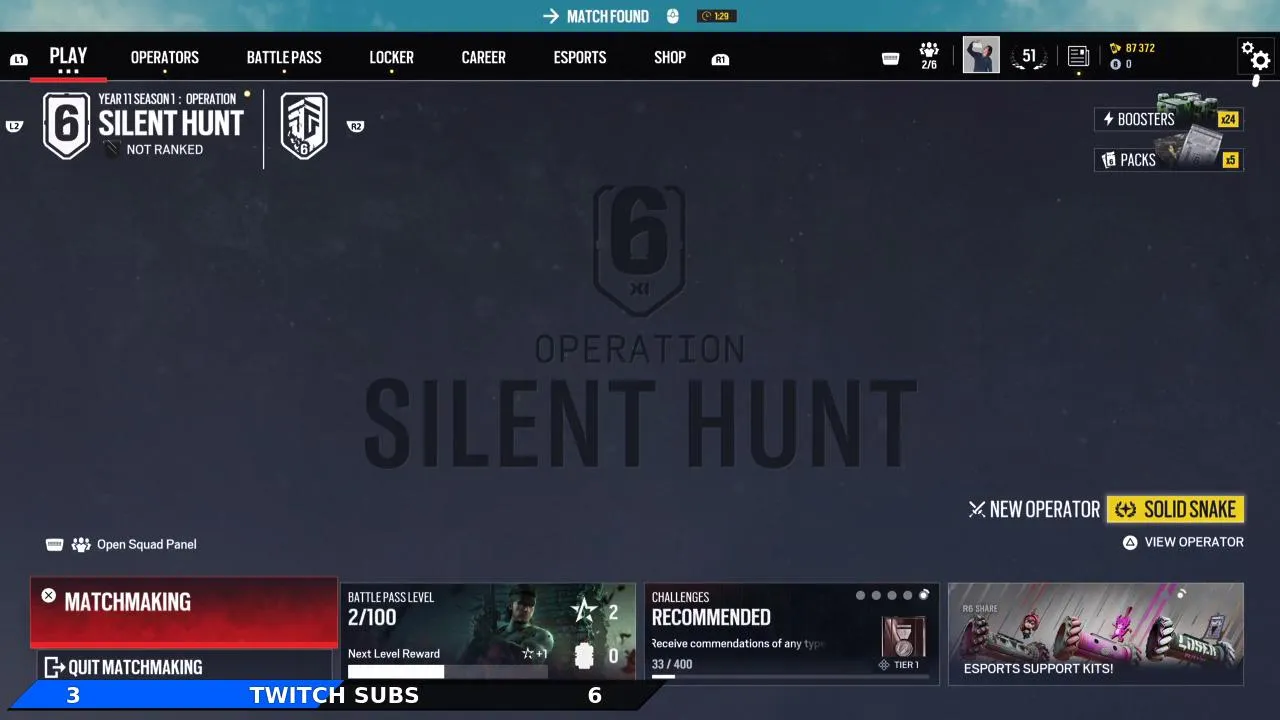
Task: Click the R6 credits balance 0
Action: pyautogui.click(x=1121, y=64)
